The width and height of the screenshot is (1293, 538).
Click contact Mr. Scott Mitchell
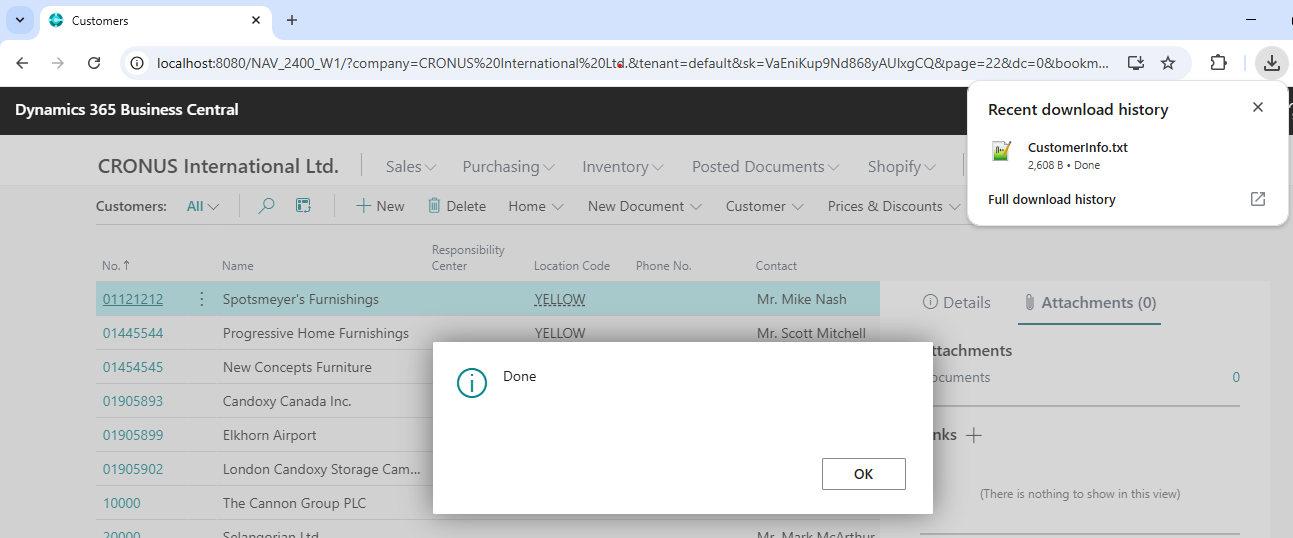tap(811, 333)
